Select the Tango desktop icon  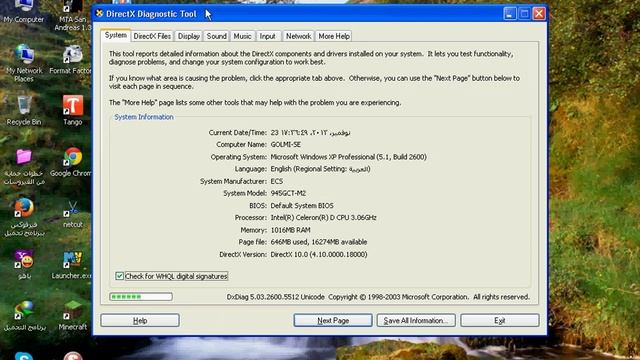(73, 110)
